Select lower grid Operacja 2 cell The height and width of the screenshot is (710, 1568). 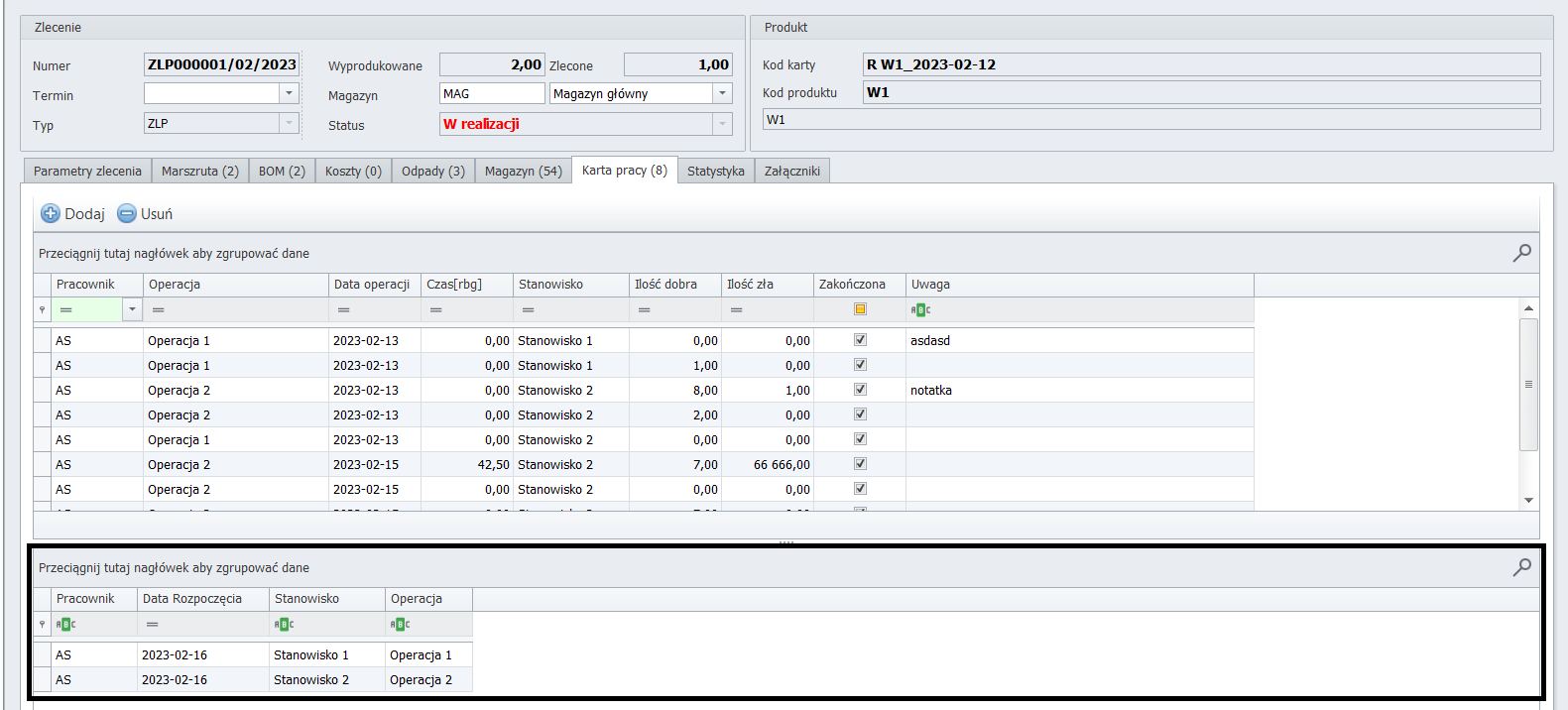[x=428, y=679]
